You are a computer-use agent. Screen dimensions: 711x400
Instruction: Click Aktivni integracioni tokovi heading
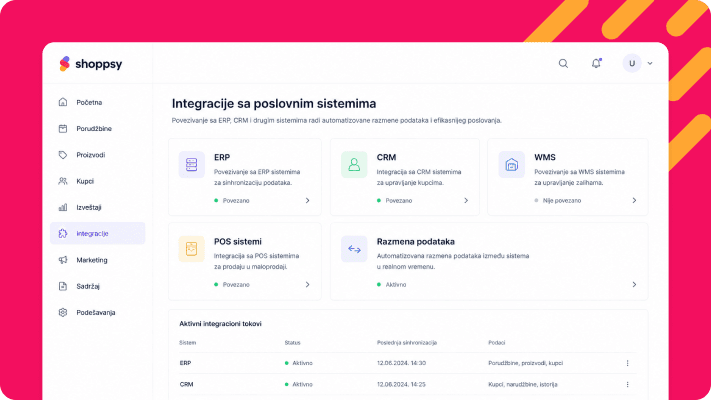click(x=220, y=324)
